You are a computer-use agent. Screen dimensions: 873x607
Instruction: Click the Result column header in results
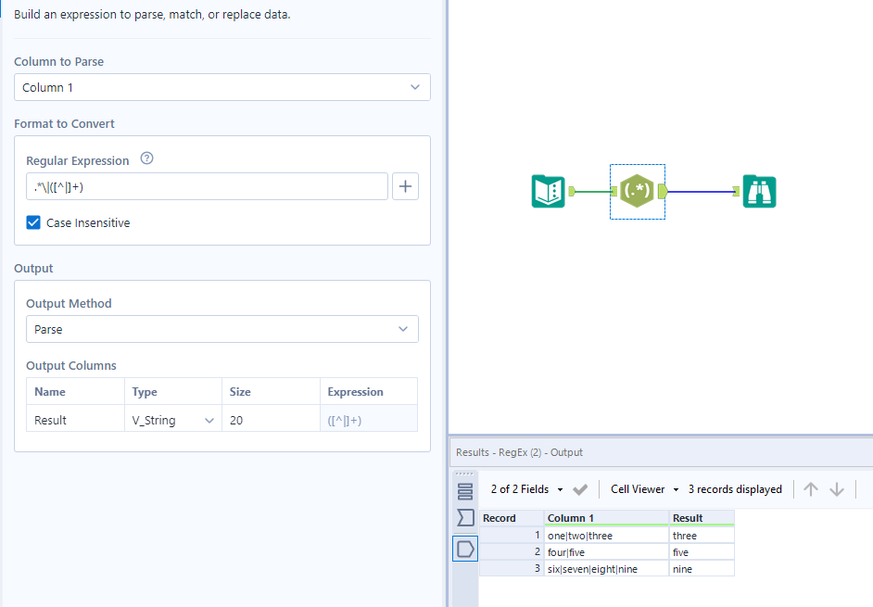pyautogui.click(x=702, y=518)
